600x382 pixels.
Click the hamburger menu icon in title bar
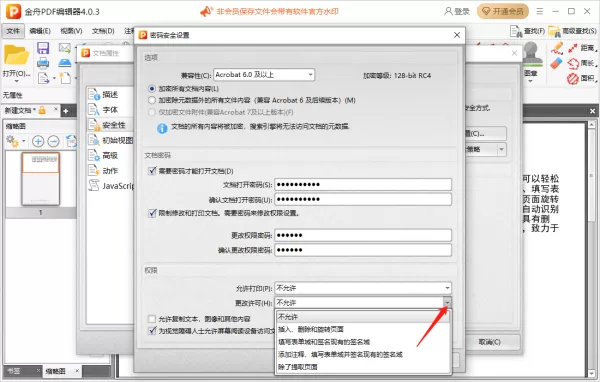(x=540, y=11)
